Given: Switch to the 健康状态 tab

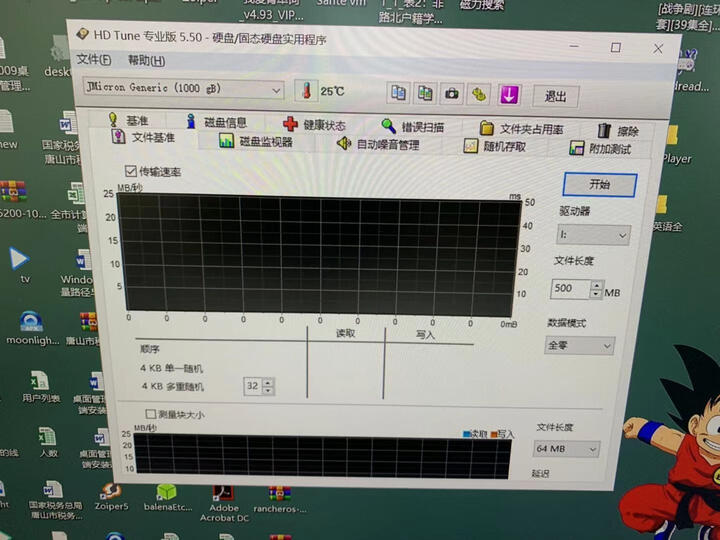Looking at the screenshot, I should [x=315, y=124].
